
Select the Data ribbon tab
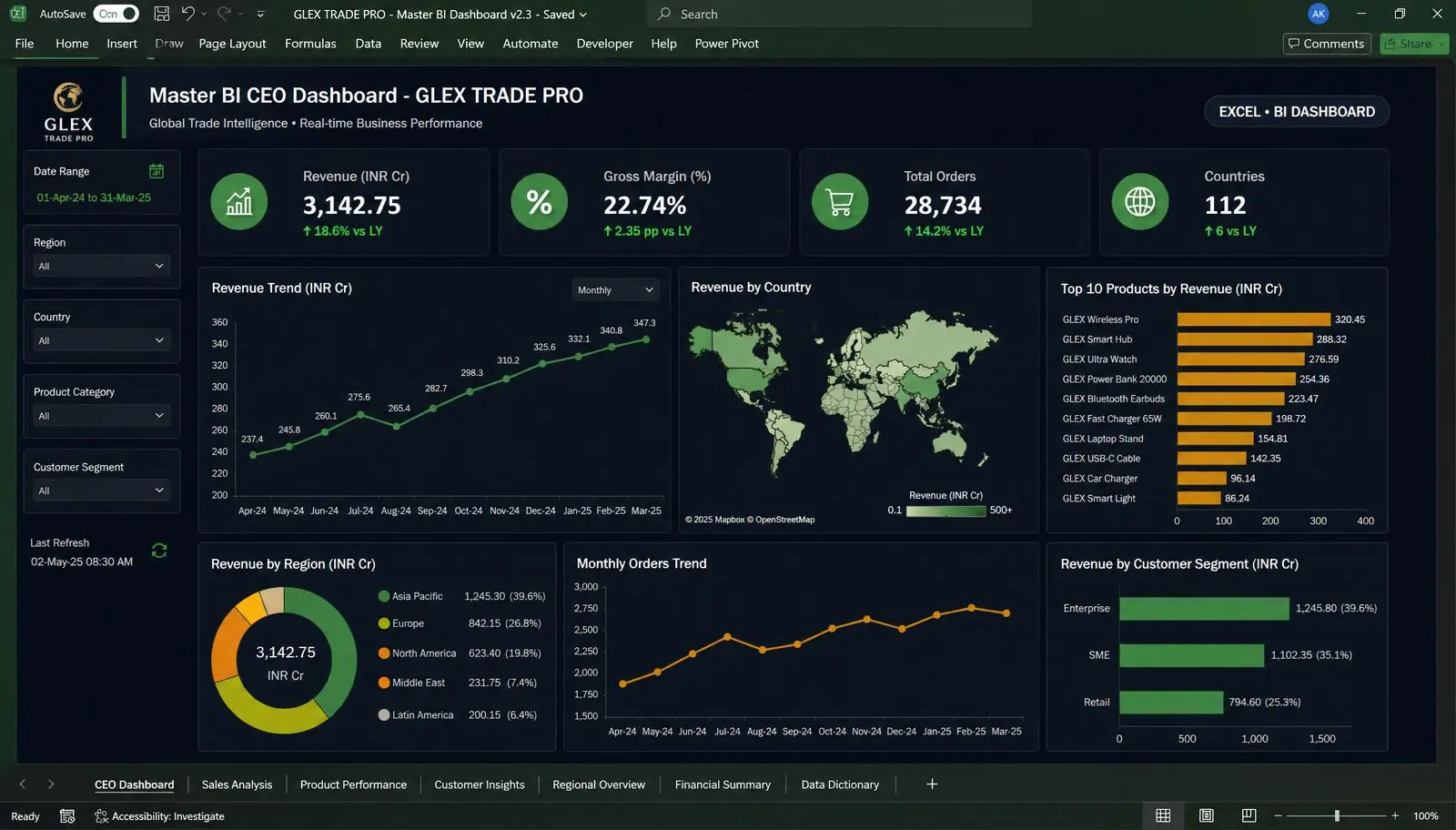click(368, 44)
